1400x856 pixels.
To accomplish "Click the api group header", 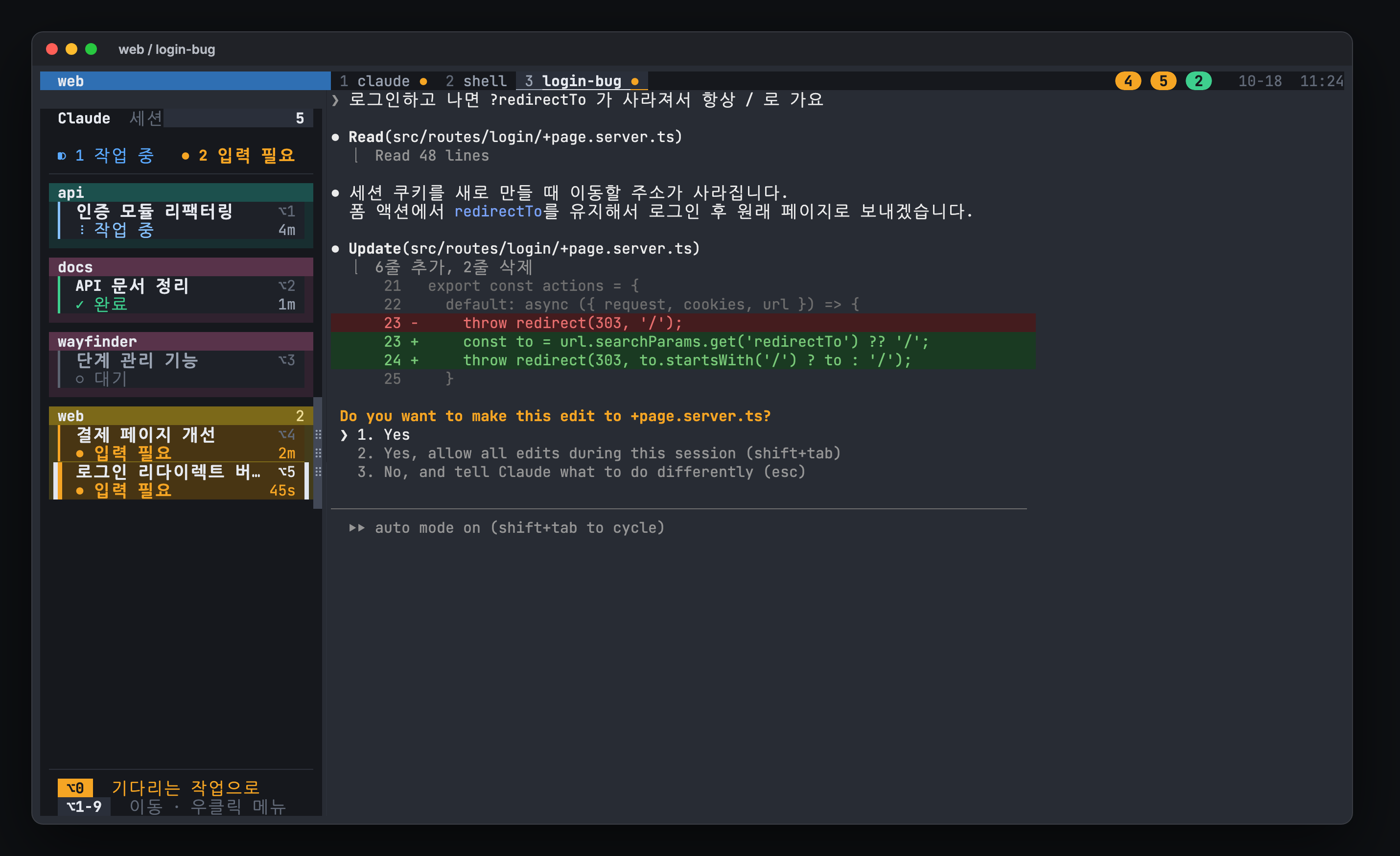I will click(181, 192).
